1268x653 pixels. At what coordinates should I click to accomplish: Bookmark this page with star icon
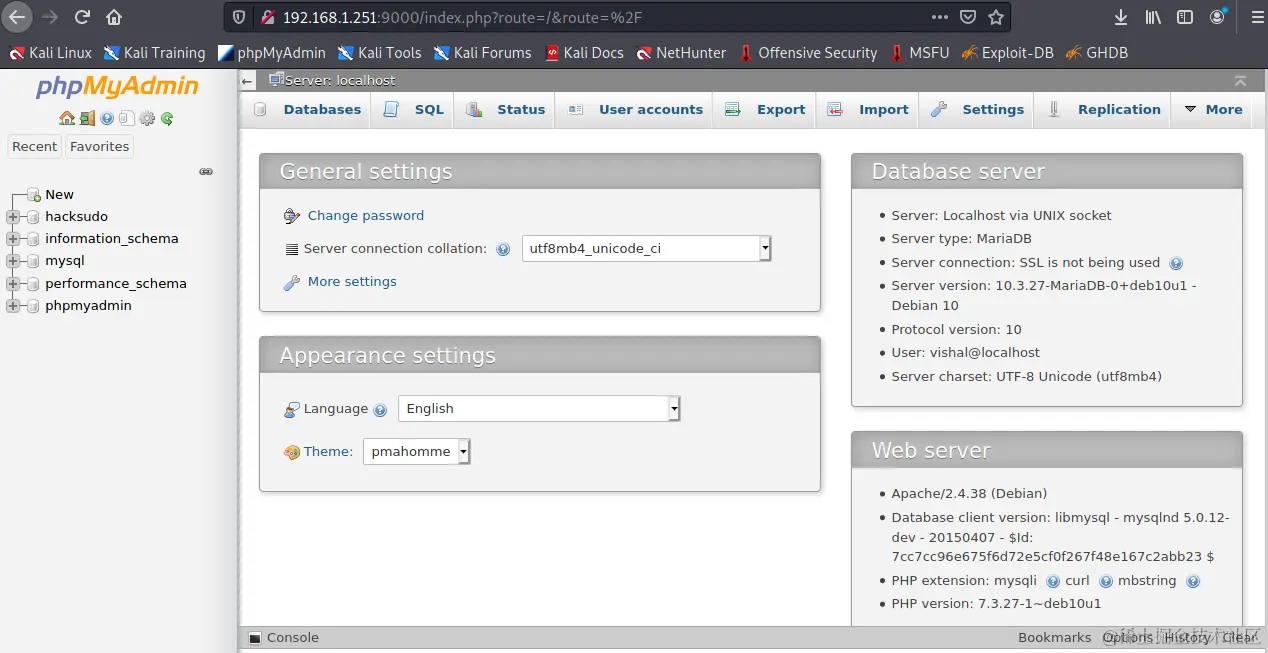[x=996, y=17]
